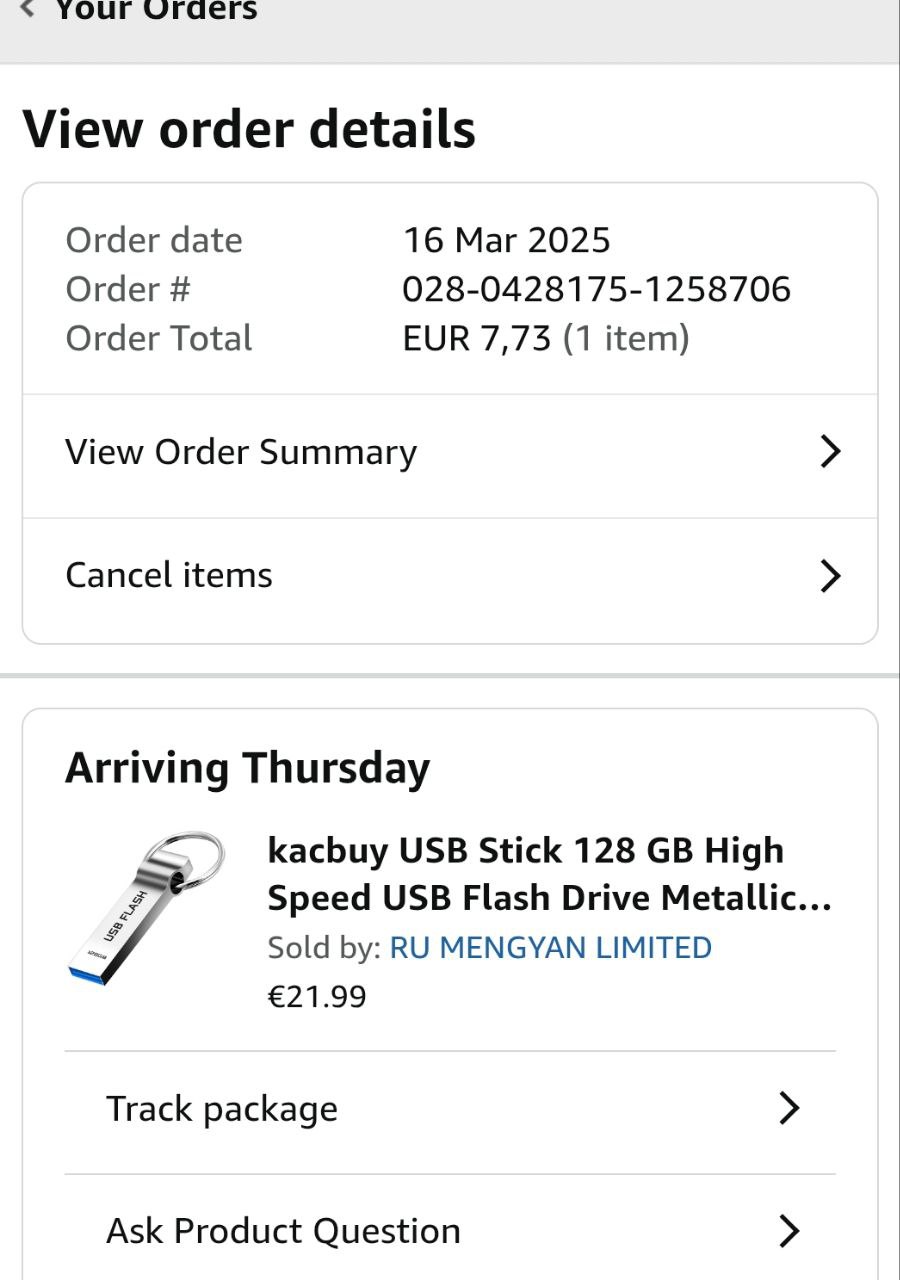Click the order date 16 Mar 2025
This screenshot has width=900, height=1280.
(x=506, y=240)
